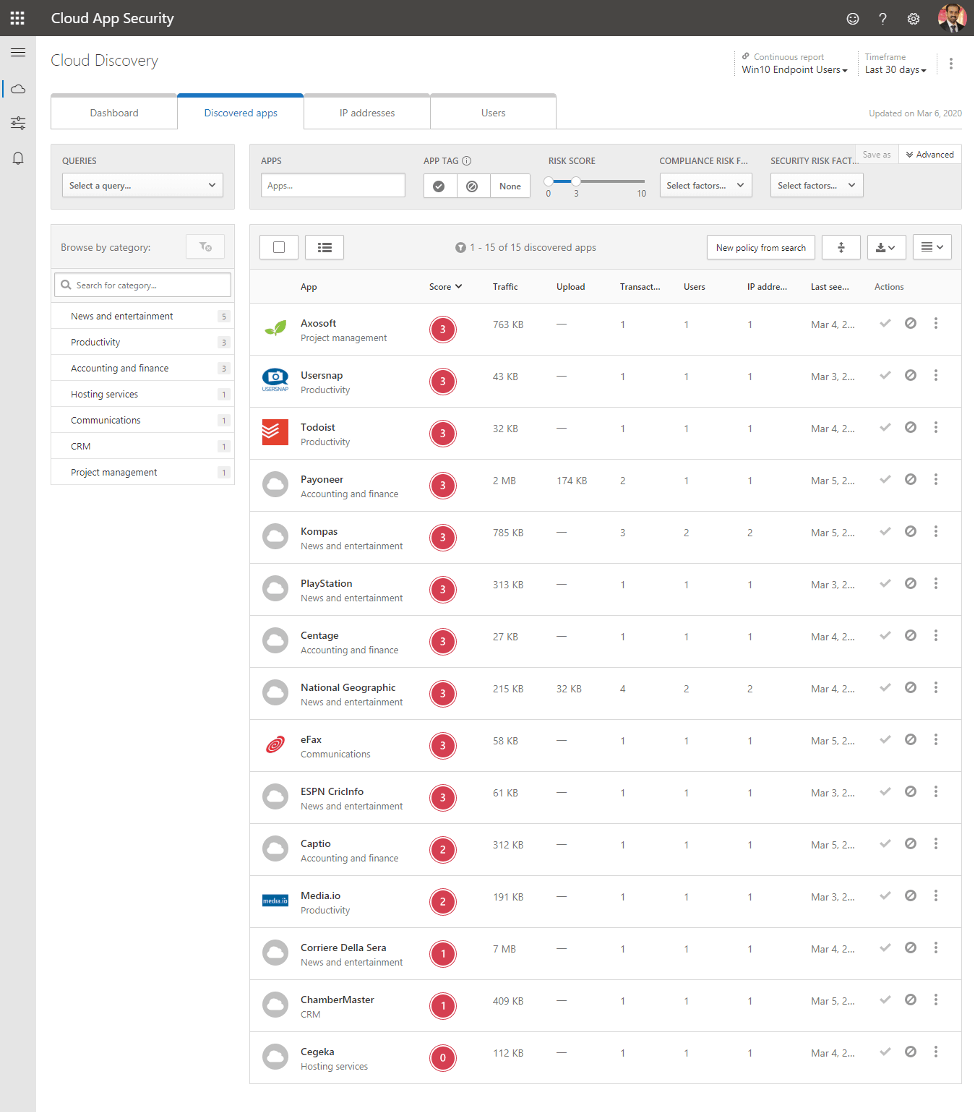
Task: Click the Media.io app logo
Action: pyautogui.click(x=275, y=901)
